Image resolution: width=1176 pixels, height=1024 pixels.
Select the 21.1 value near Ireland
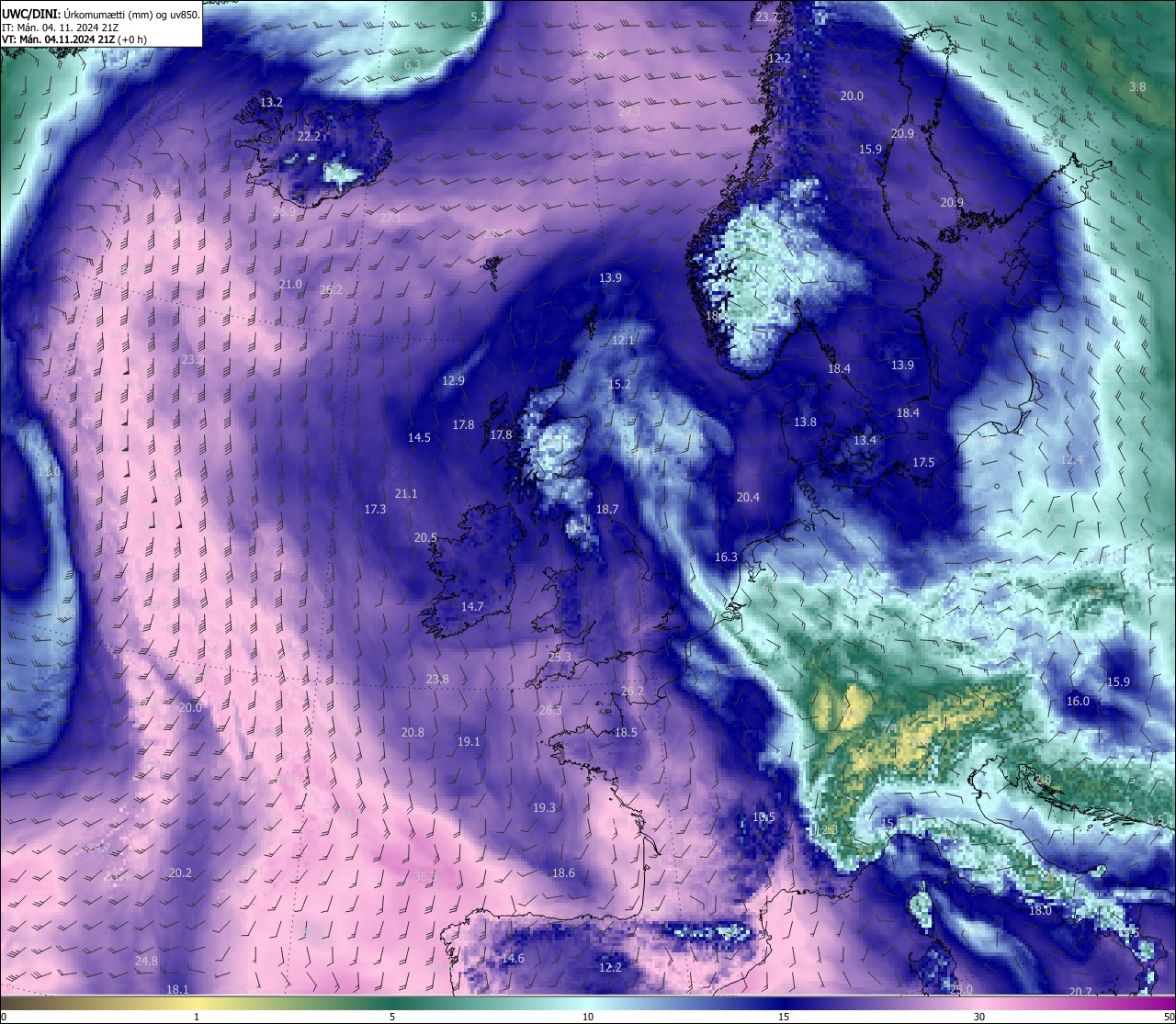[x=406, y=494]
